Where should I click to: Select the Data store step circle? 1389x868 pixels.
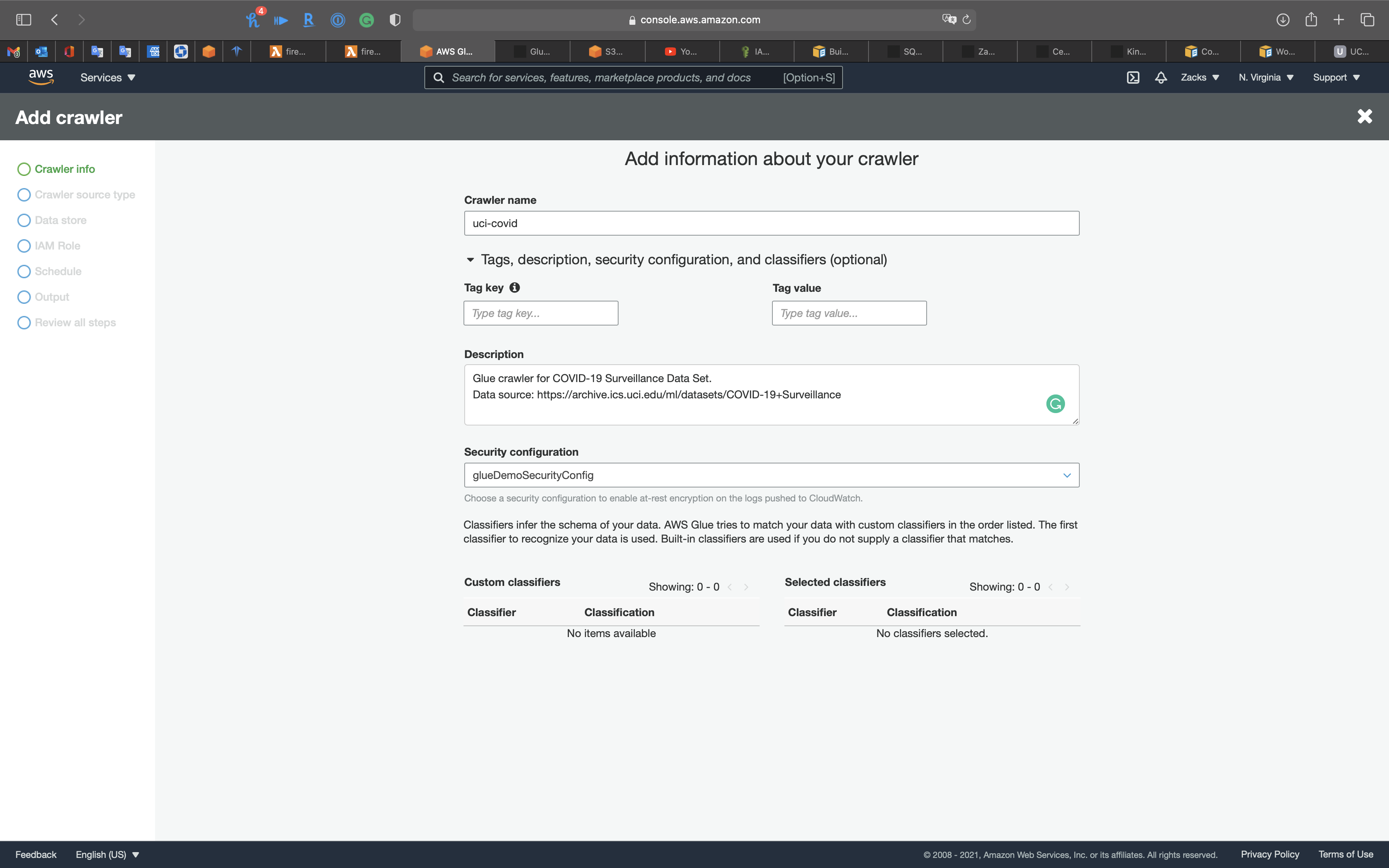click(24, 220)
